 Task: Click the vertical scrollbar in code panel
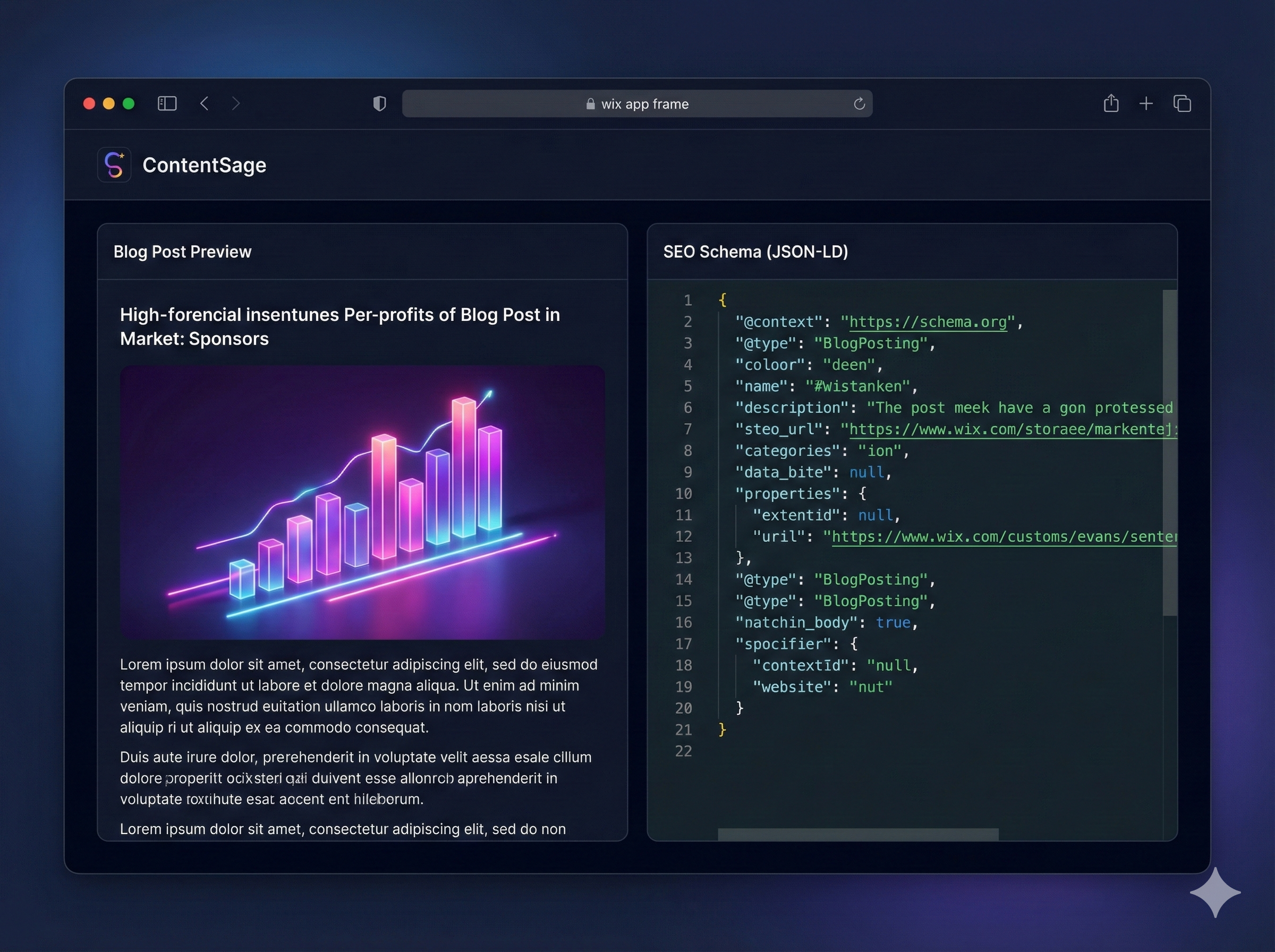point(1169,453)
